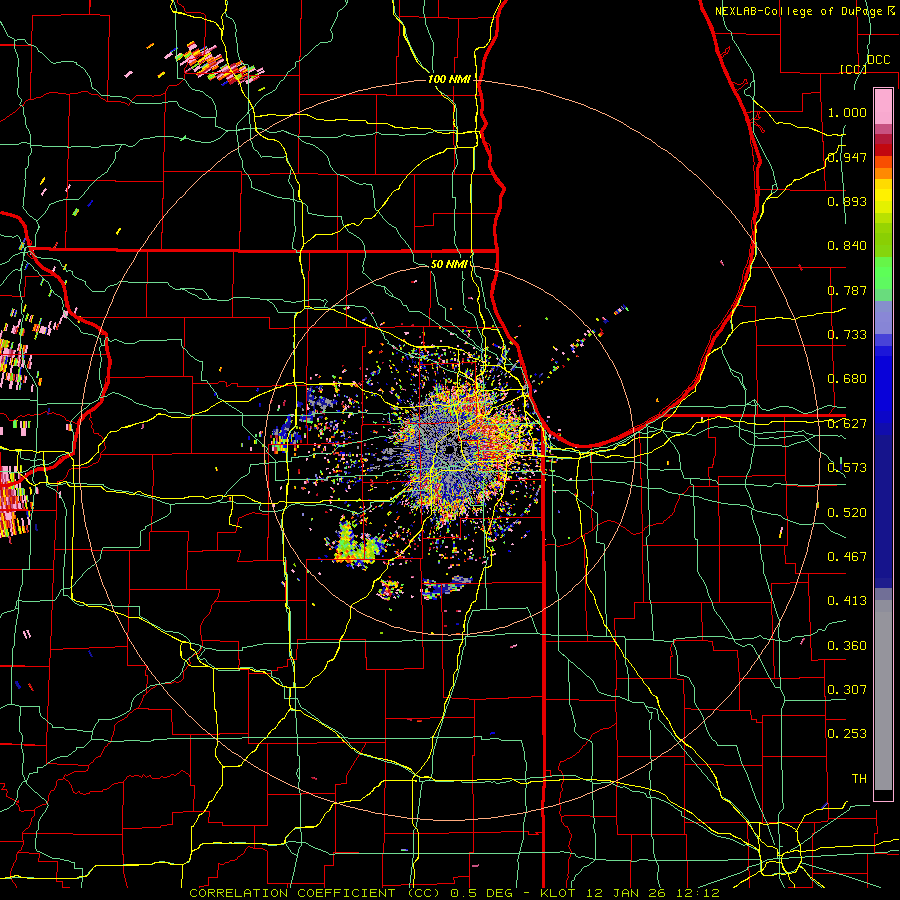The image size is (900, 900).
Task: Click the 100 NMI range ring label
Action: 449,79
